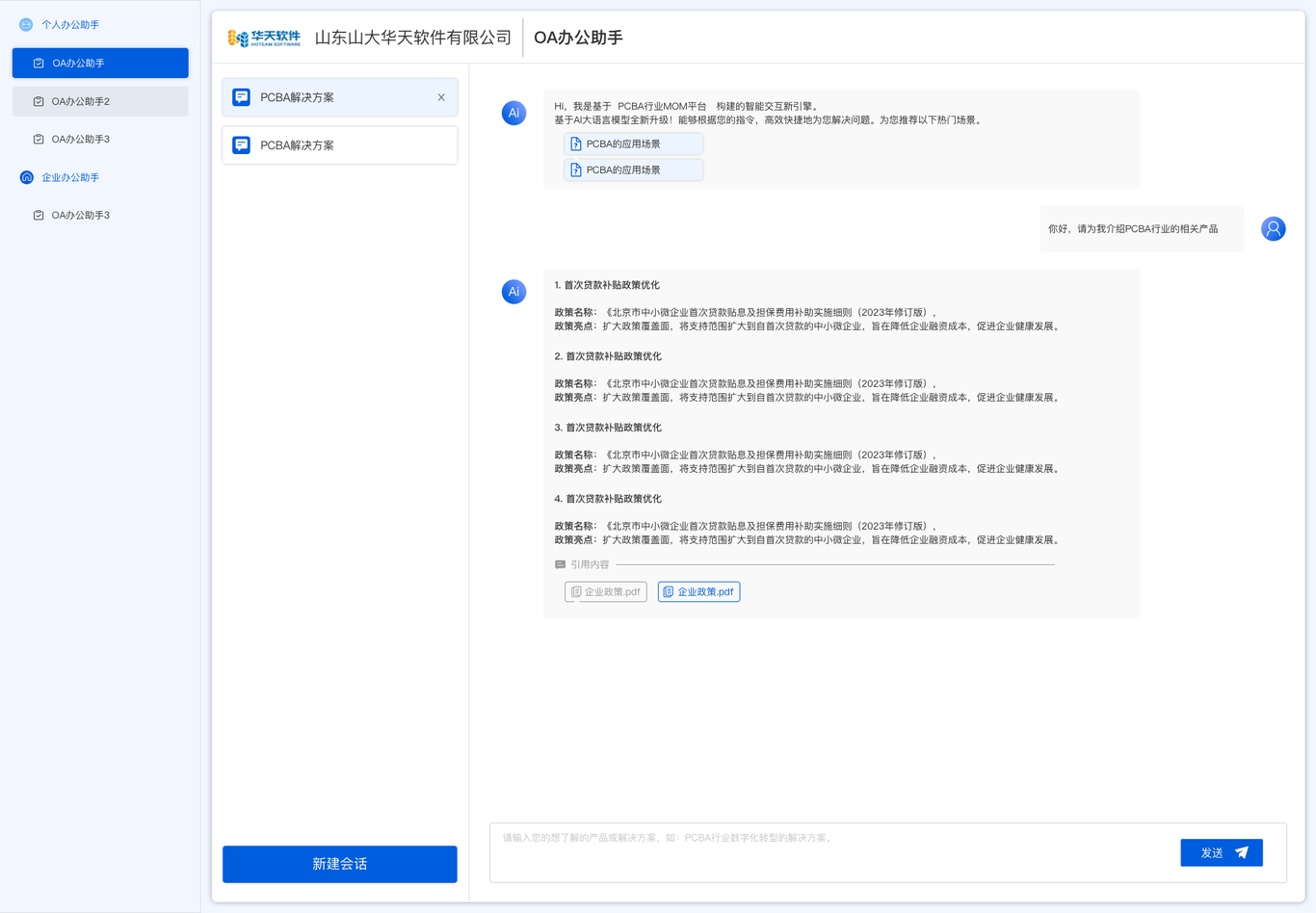Click chat icon on second PCBA解决方案 conversation

[x=241, y=145]
